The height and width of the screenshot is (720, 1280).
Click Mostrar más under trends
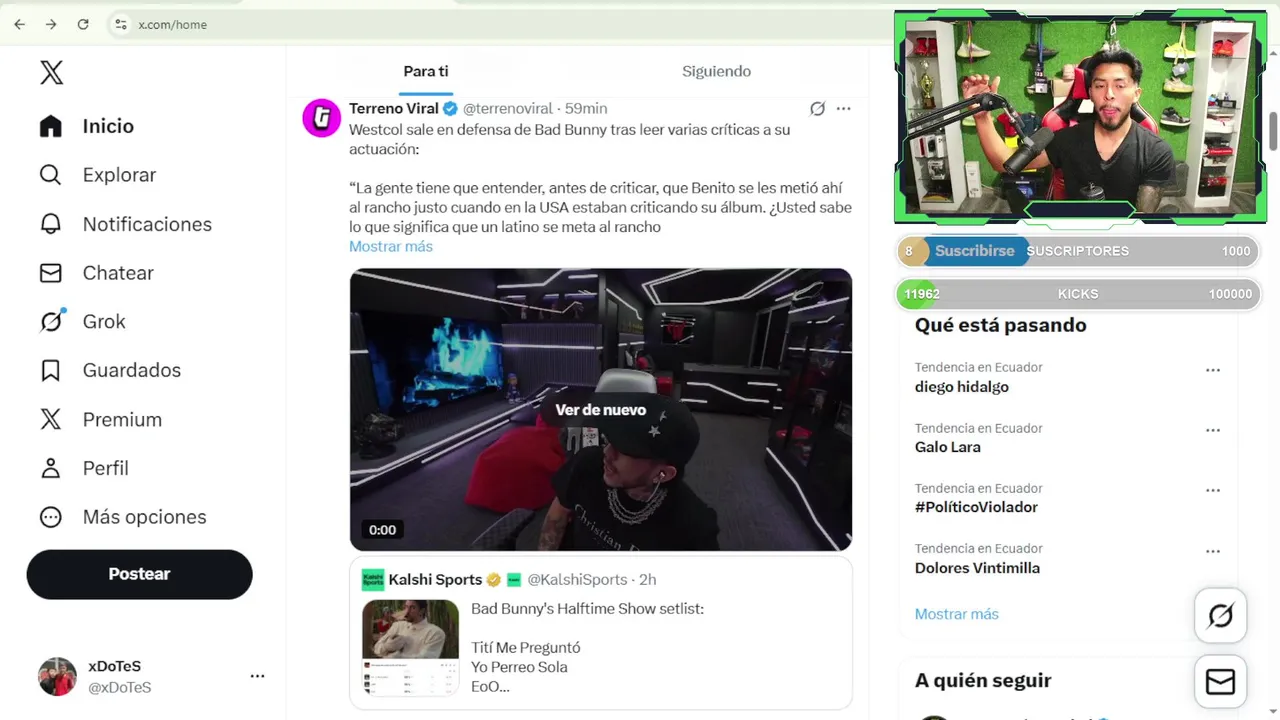pos(956,614)
